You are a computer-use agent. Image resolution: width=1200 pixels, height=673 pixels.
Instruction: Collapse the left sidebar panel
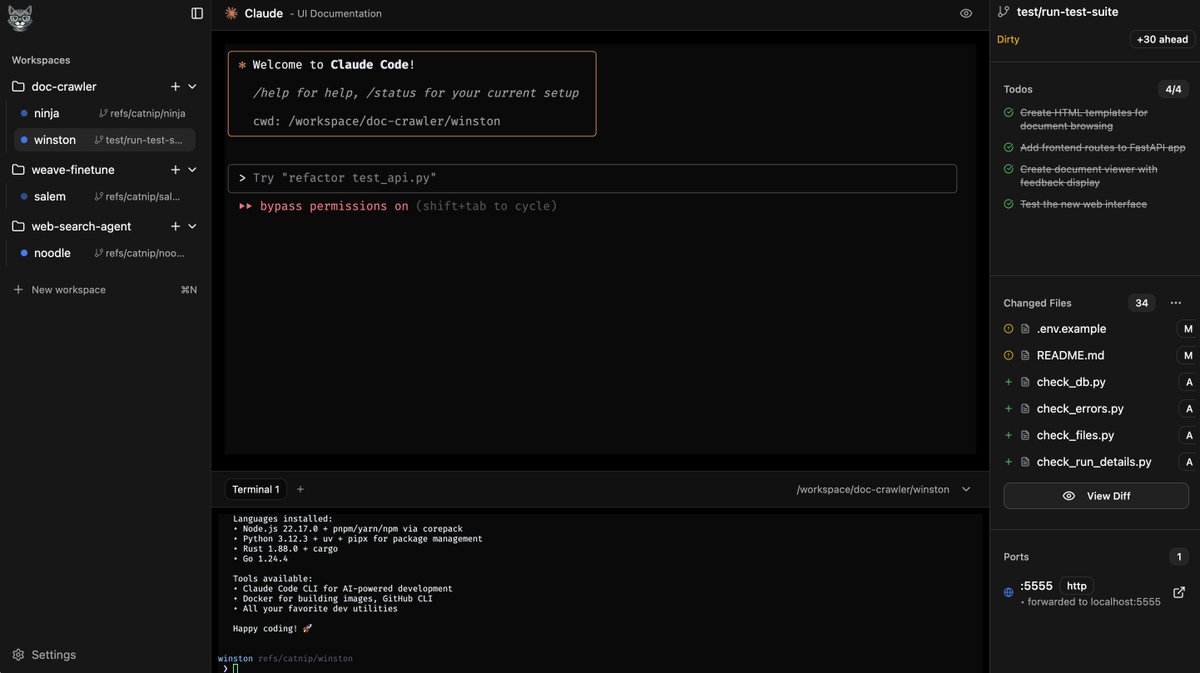[197, 13]
